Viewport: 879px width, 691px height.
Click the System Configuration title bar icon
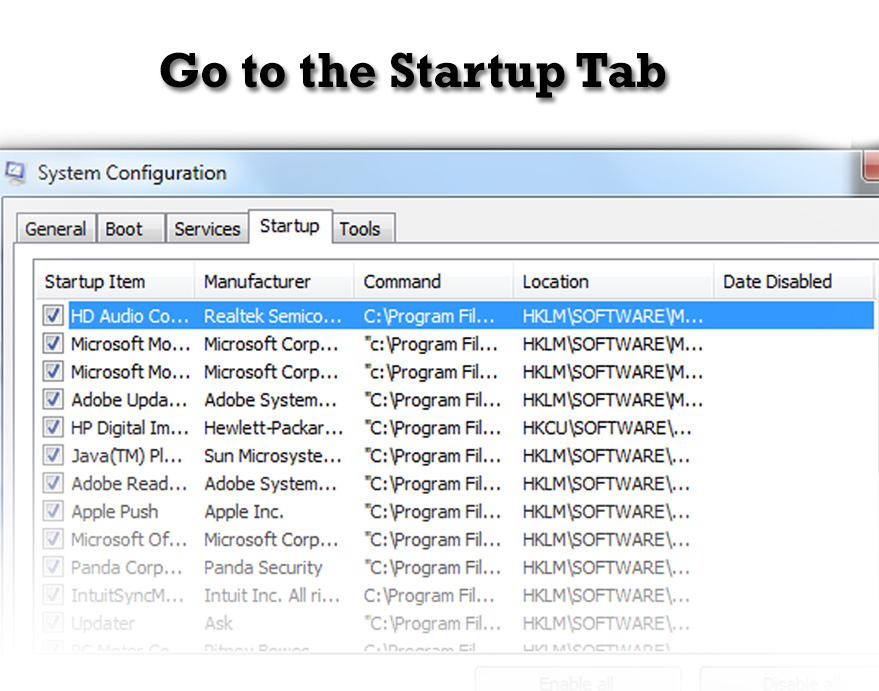[16, 172]
